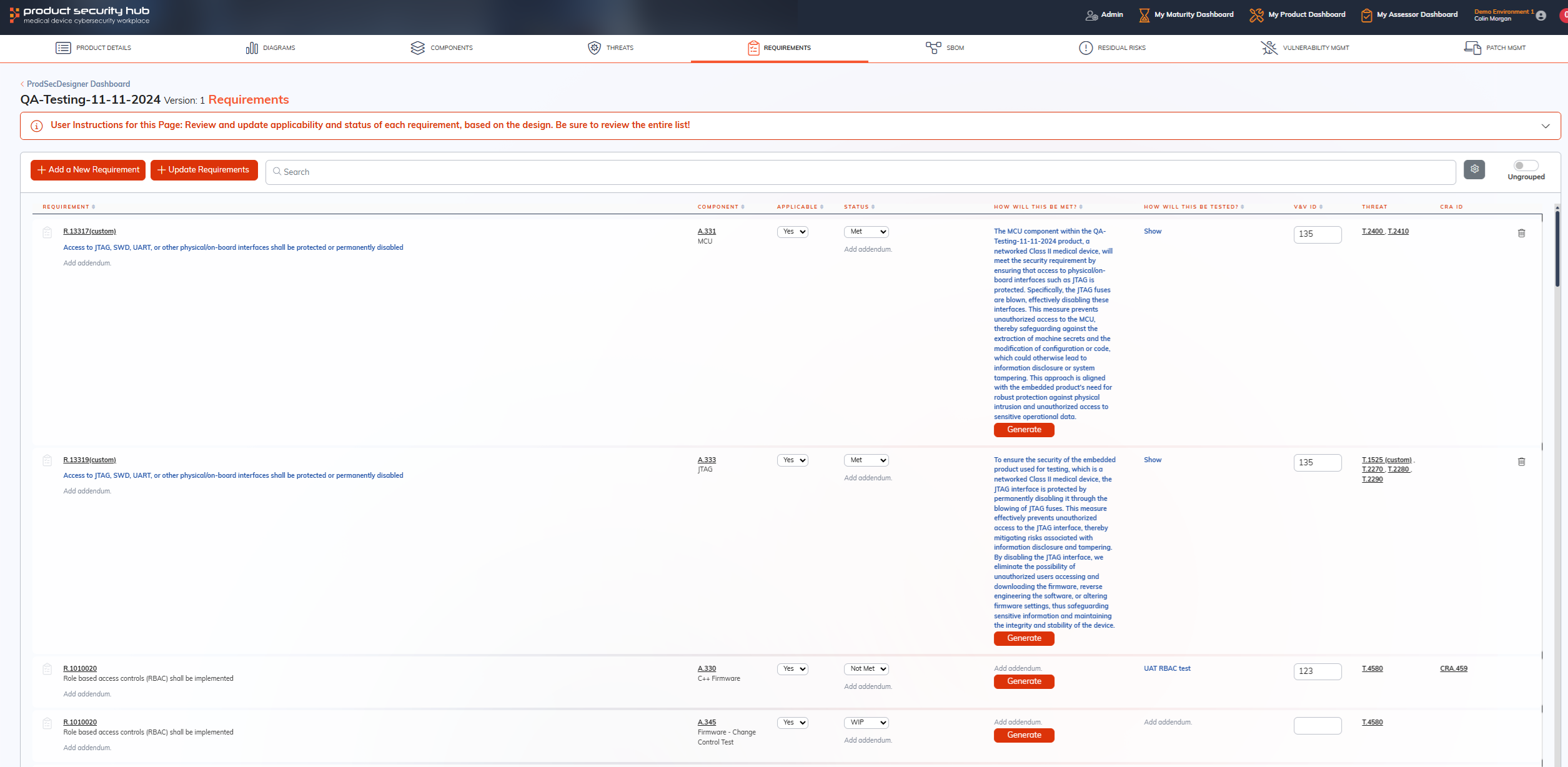Open the Applicable dropdown for R.13317

pyautogui.click(x=792, y=231)
